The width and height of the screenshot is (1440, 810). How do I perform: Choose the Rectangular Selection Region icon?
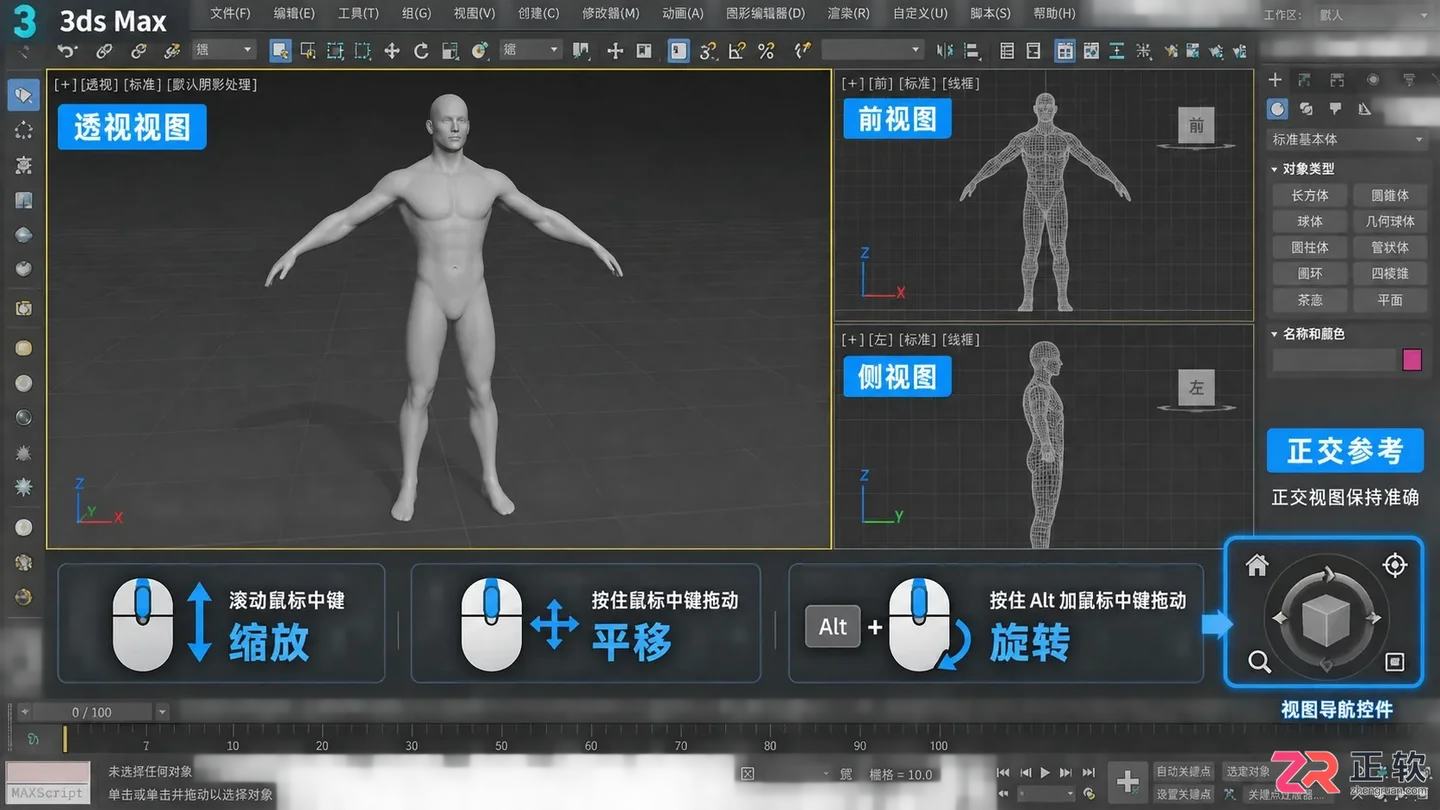(x=335, y=50)
